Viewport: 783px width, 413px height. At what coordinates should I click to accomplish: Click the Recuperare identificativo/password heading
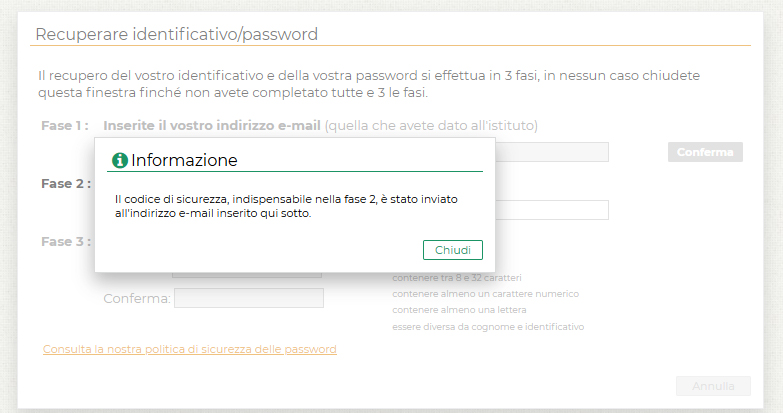(177, 34)
